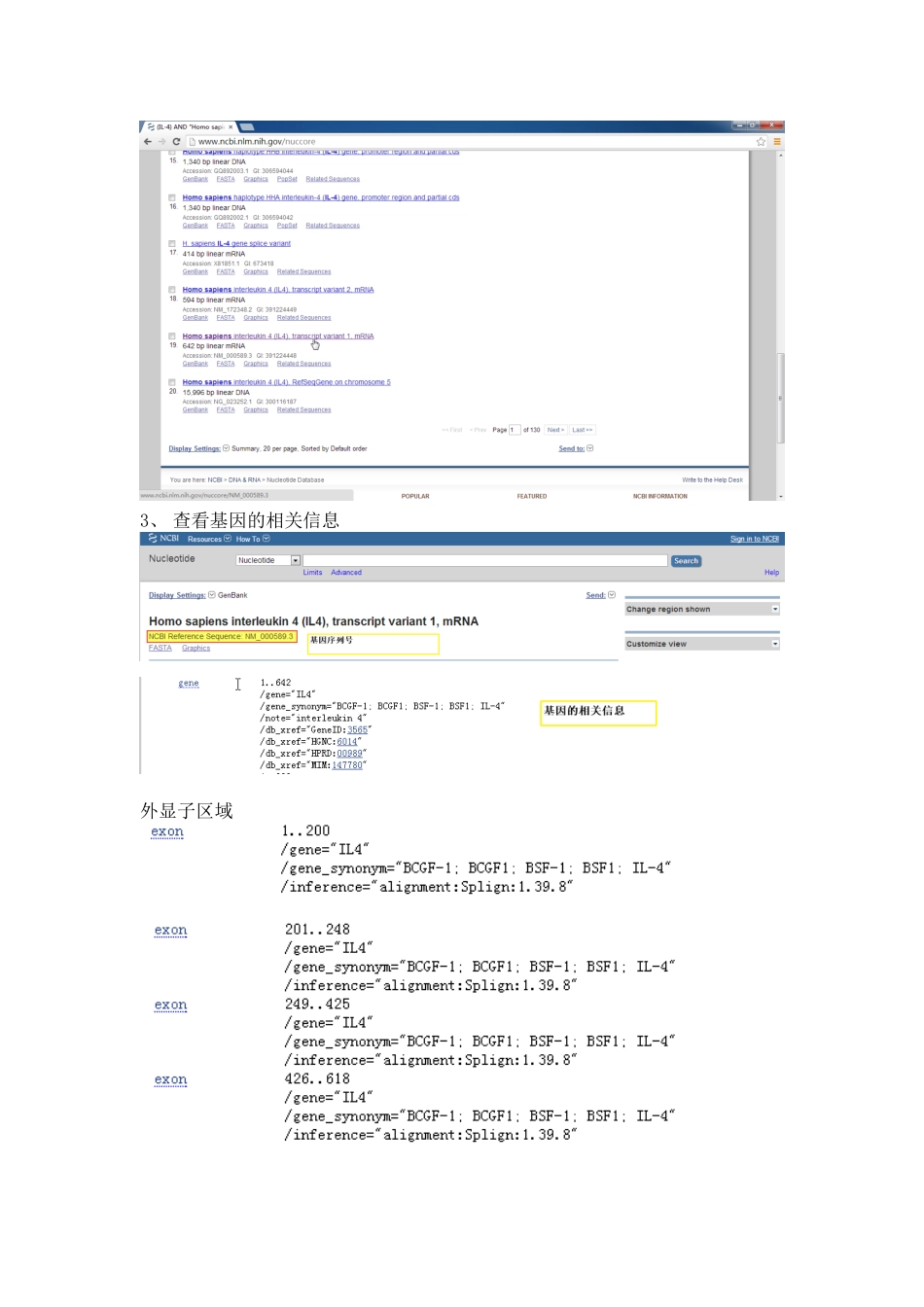Open HGNC 6014 link
Screen dimensions: 924x1307
click(347, 742)
